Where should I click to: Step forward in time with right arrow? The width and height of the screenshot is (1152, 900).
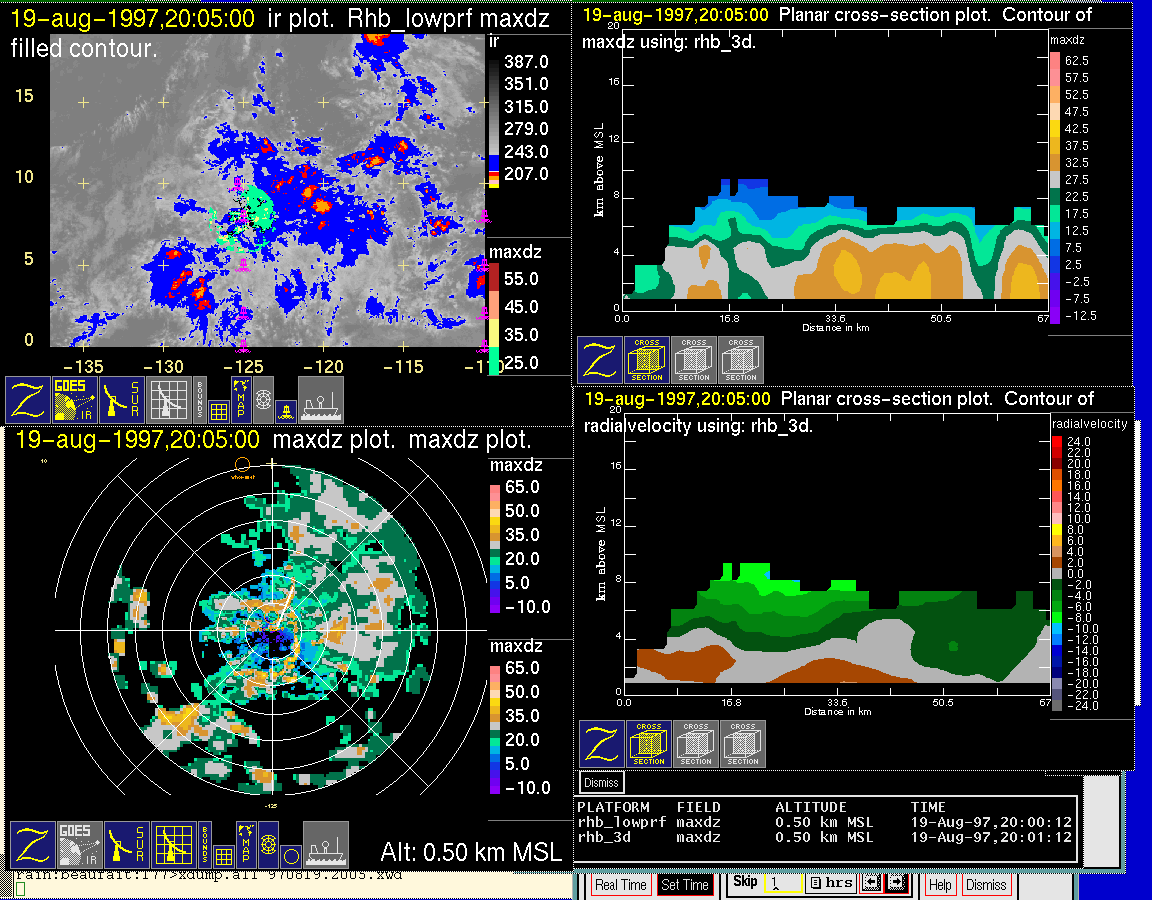[896, 884]
